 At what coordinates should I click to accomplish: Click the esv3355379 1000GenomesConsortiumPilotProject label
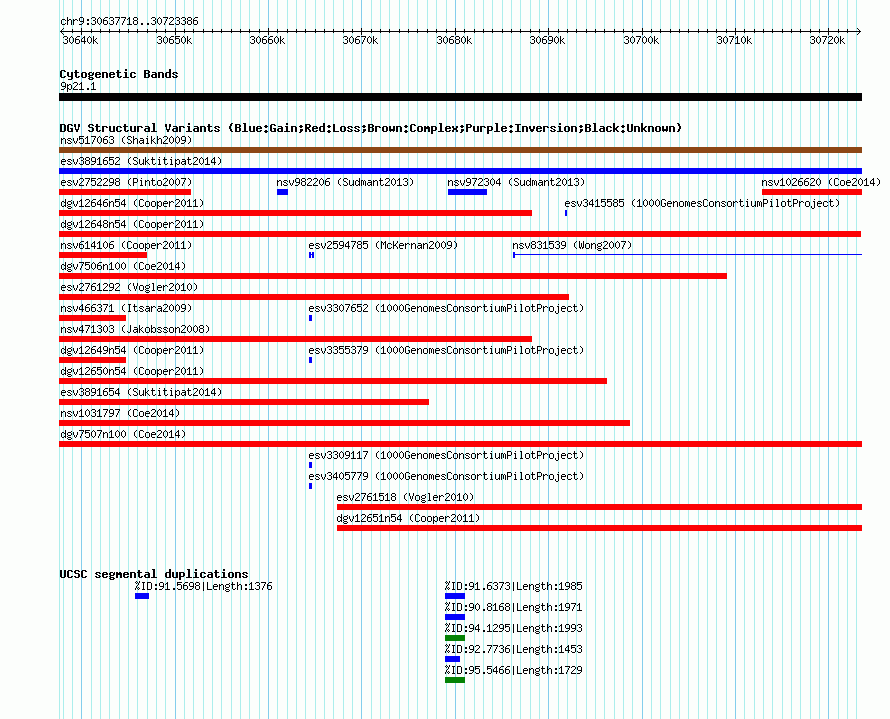pos(446,350)
